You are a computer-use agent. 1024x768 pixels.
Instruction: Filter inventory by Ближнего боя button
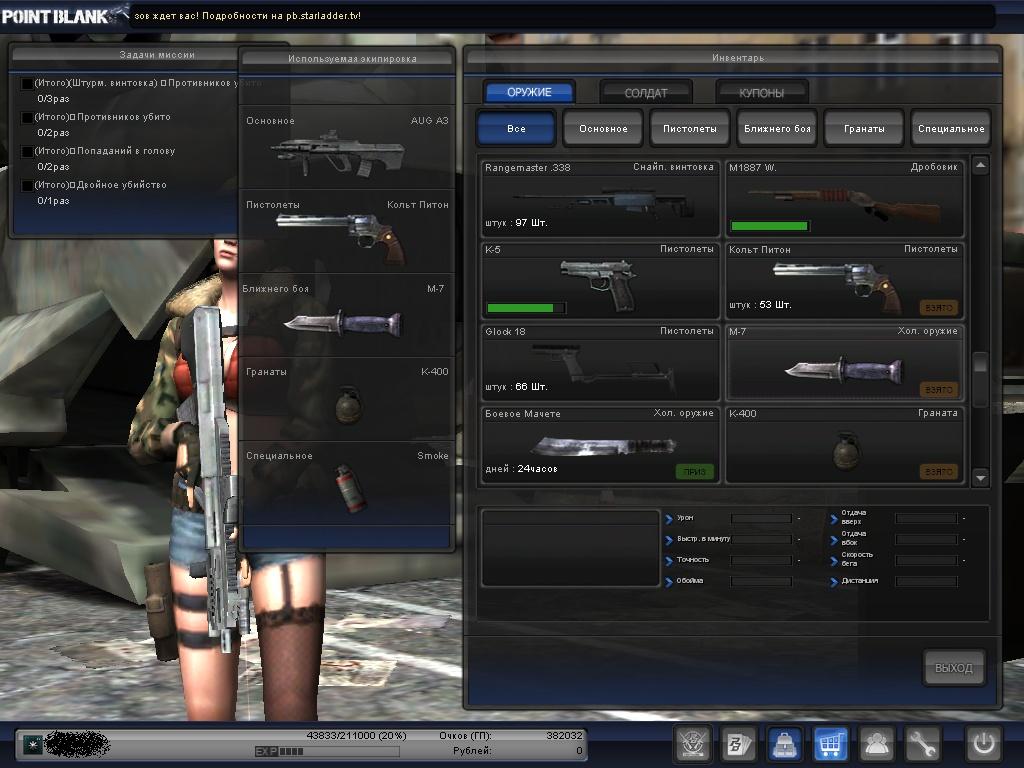777,129
